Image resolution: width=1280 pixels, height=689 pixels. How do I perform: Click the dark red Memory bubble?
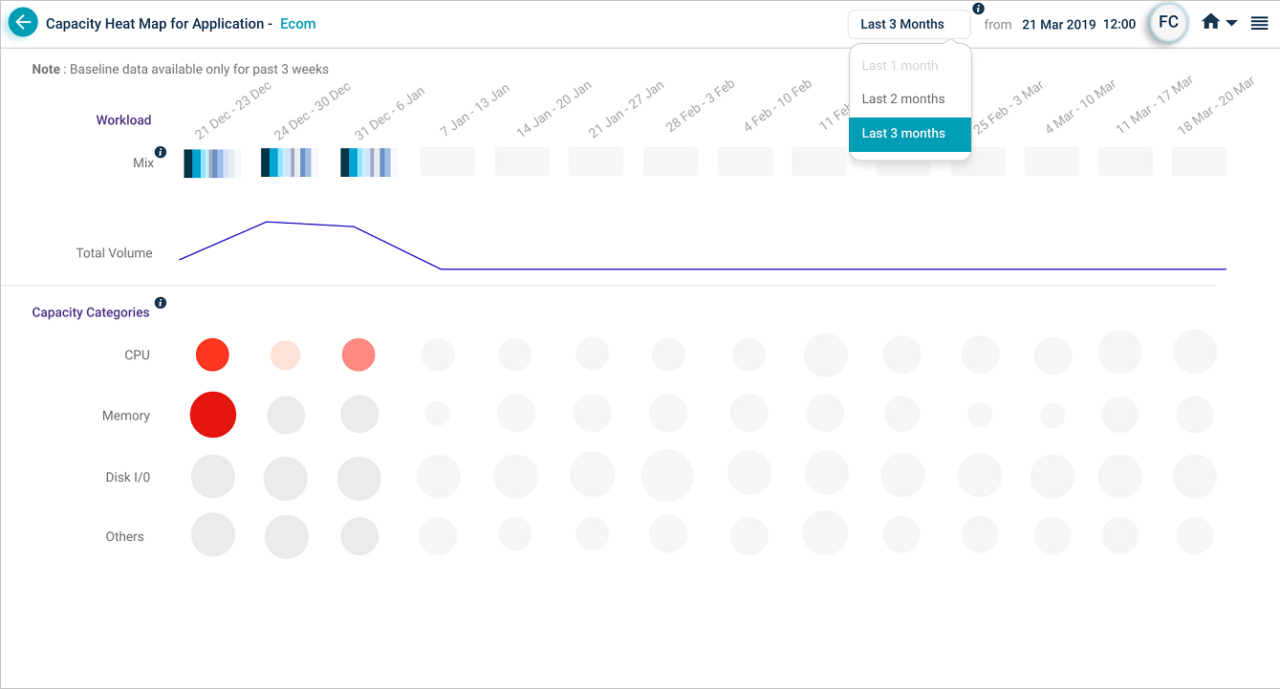click(x=212, y=414)
